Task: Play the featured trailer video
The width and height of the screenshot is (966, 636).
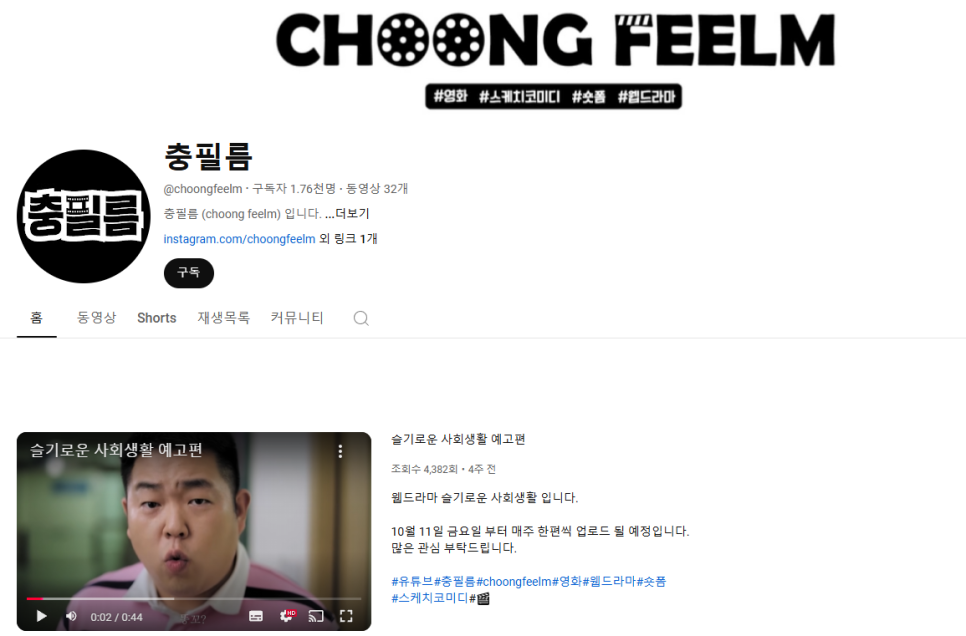Action: click(41, 616)
